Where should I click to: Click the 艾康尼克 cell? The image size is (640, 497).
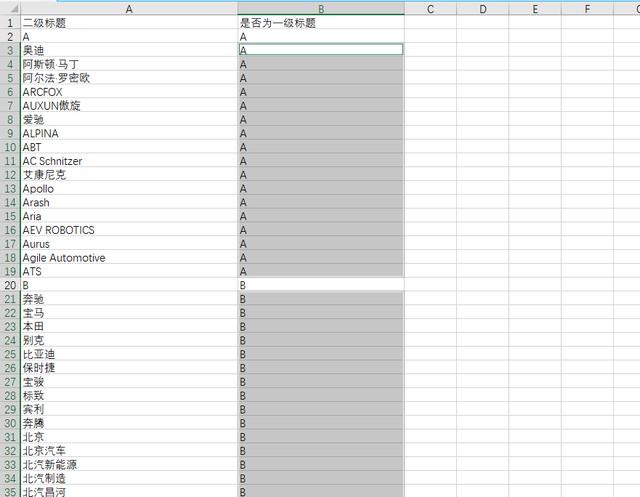(x=129, y=175)
